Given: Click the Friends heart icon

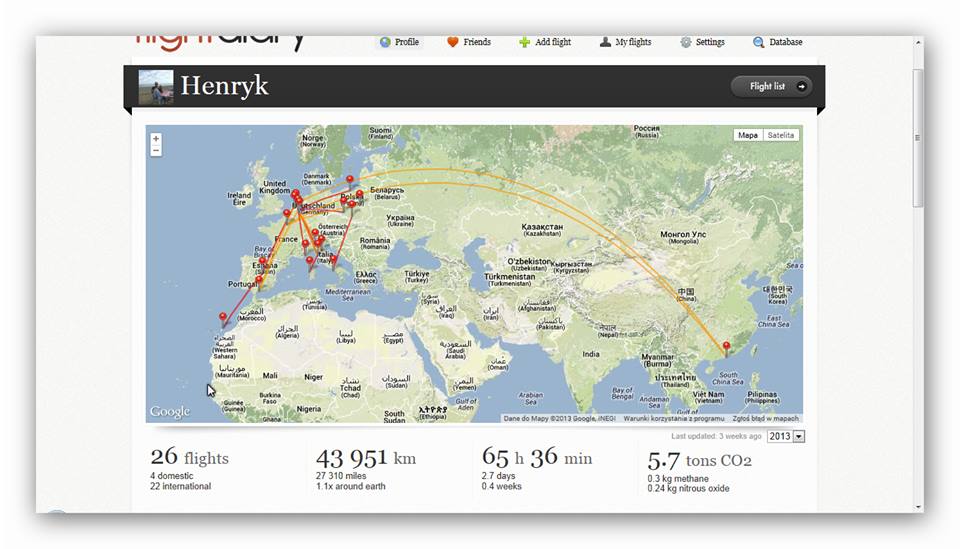Looking at the screenshot, I should click(x=452, y=42).
